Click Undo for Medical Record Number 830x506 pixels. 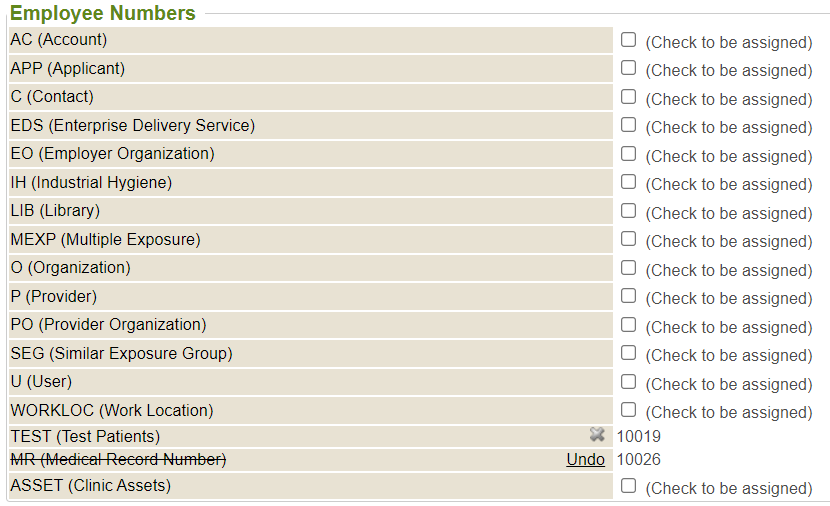click(x=585, y=459)
